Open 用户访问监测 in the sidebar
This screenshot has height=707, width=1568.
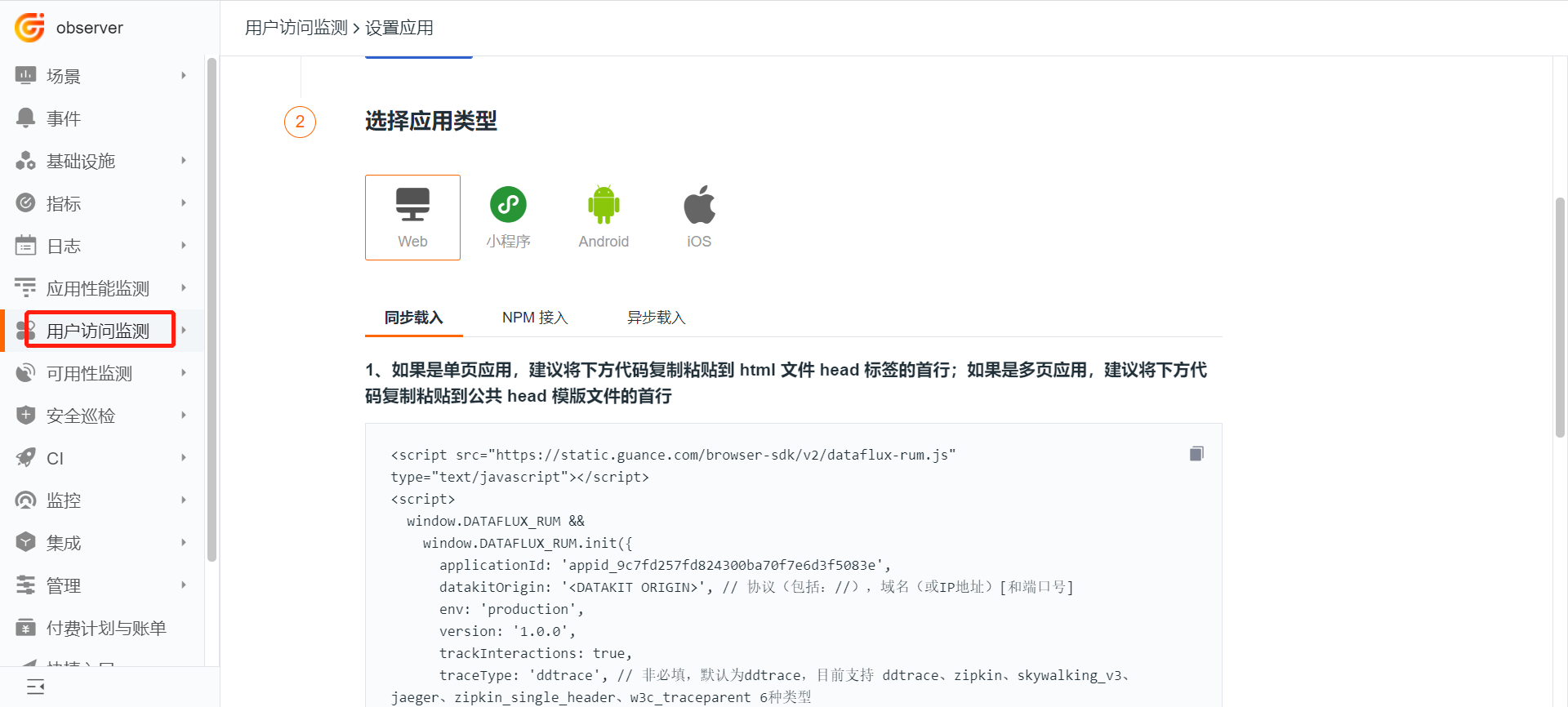click(98, 331)
